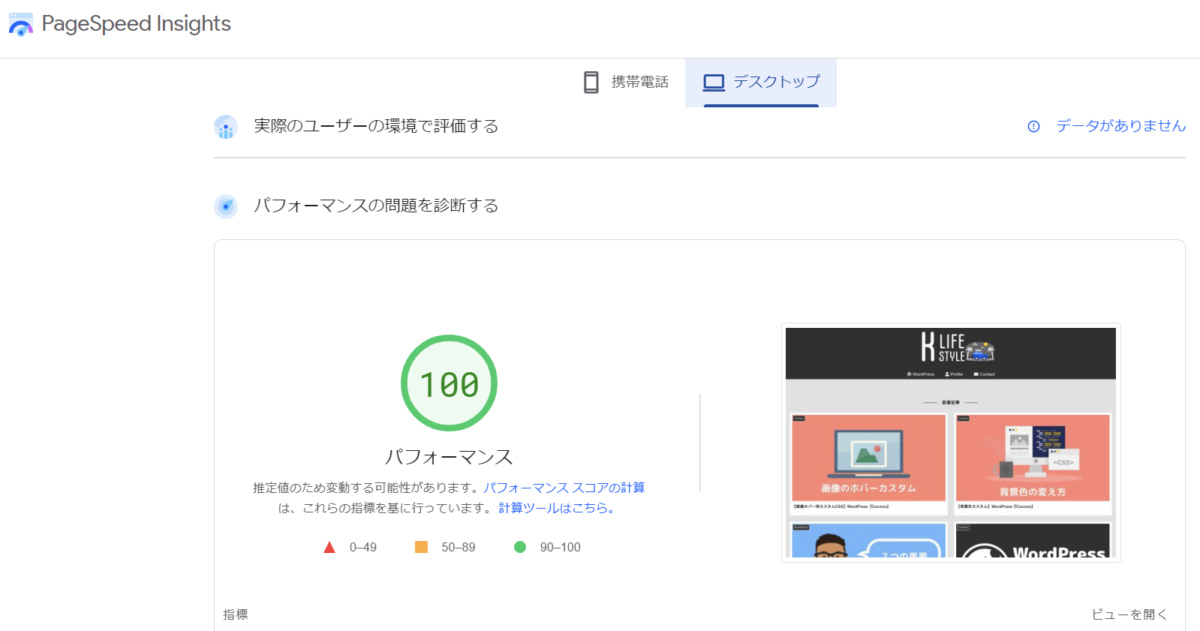Image resolution: width=1200 pixels, height=631 pixels.
Task: Click the monitor icon on the デスクトップ tab
Action: [713, 82]
